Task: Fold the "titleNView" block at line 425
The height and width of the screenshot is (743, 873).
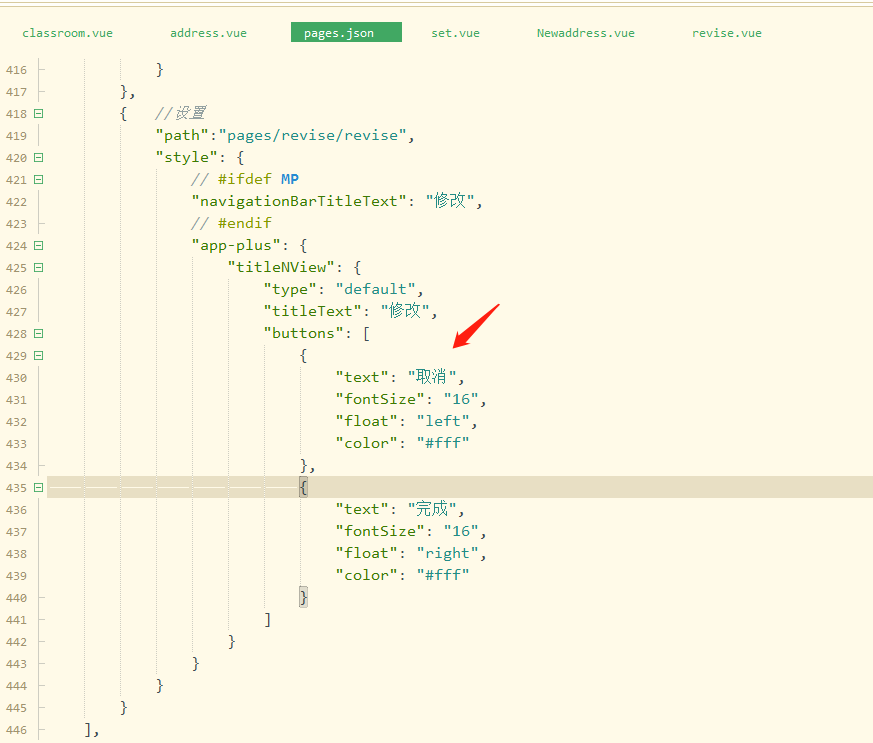Action: pyautogui.click(x=38, y=268)
